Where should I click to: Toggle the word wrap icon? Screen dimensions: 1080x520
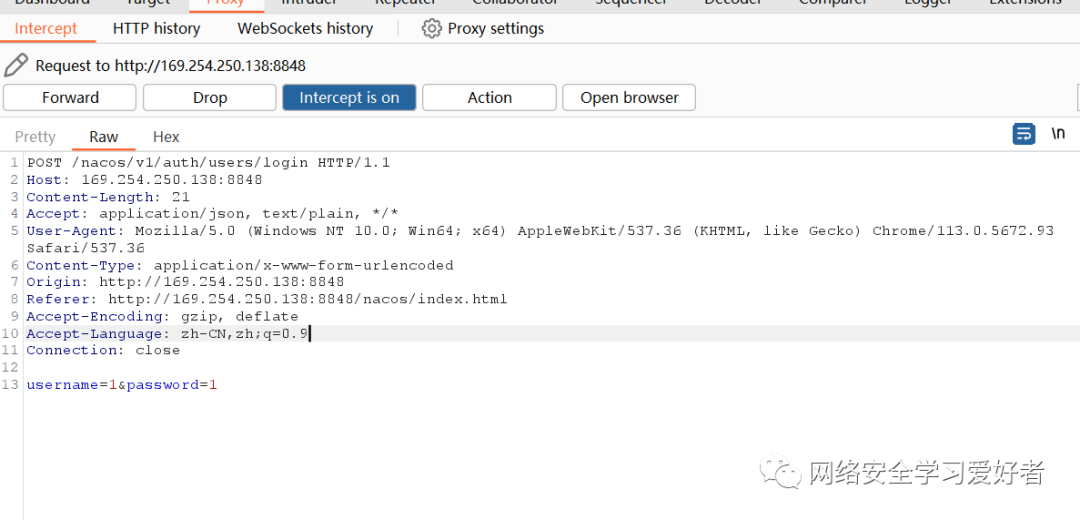1024,134
